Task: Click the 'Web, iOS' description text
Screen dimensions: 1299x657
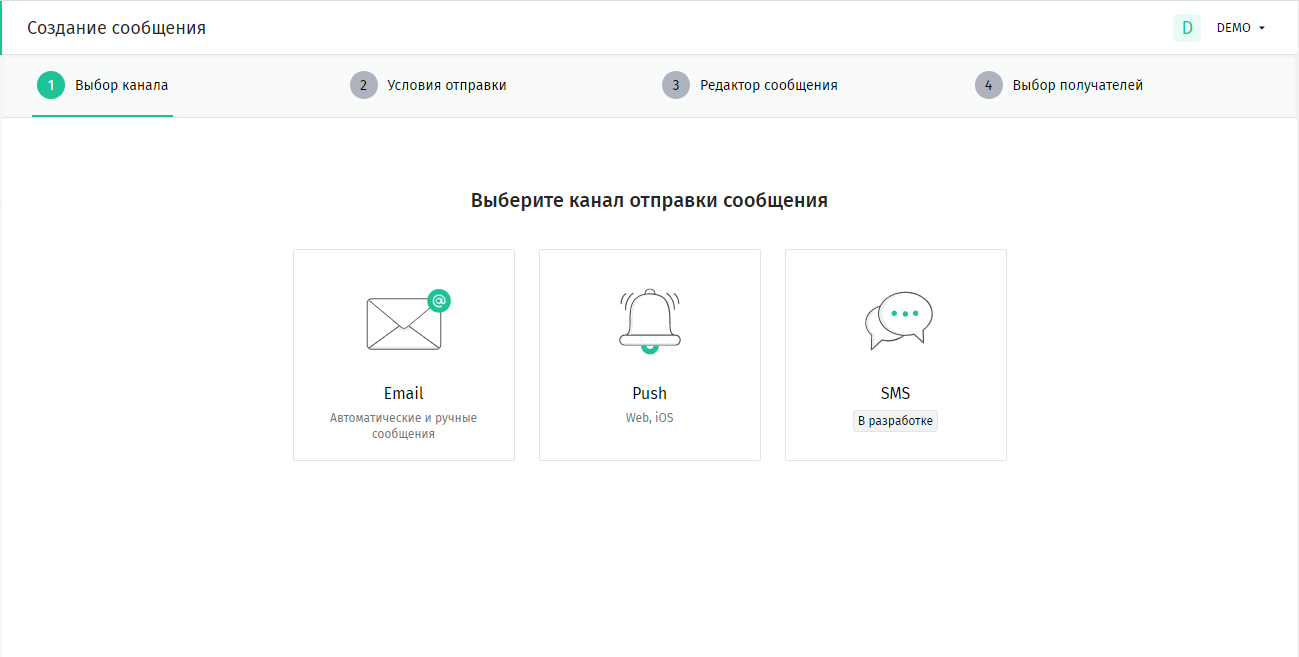Action: [650, 418]
